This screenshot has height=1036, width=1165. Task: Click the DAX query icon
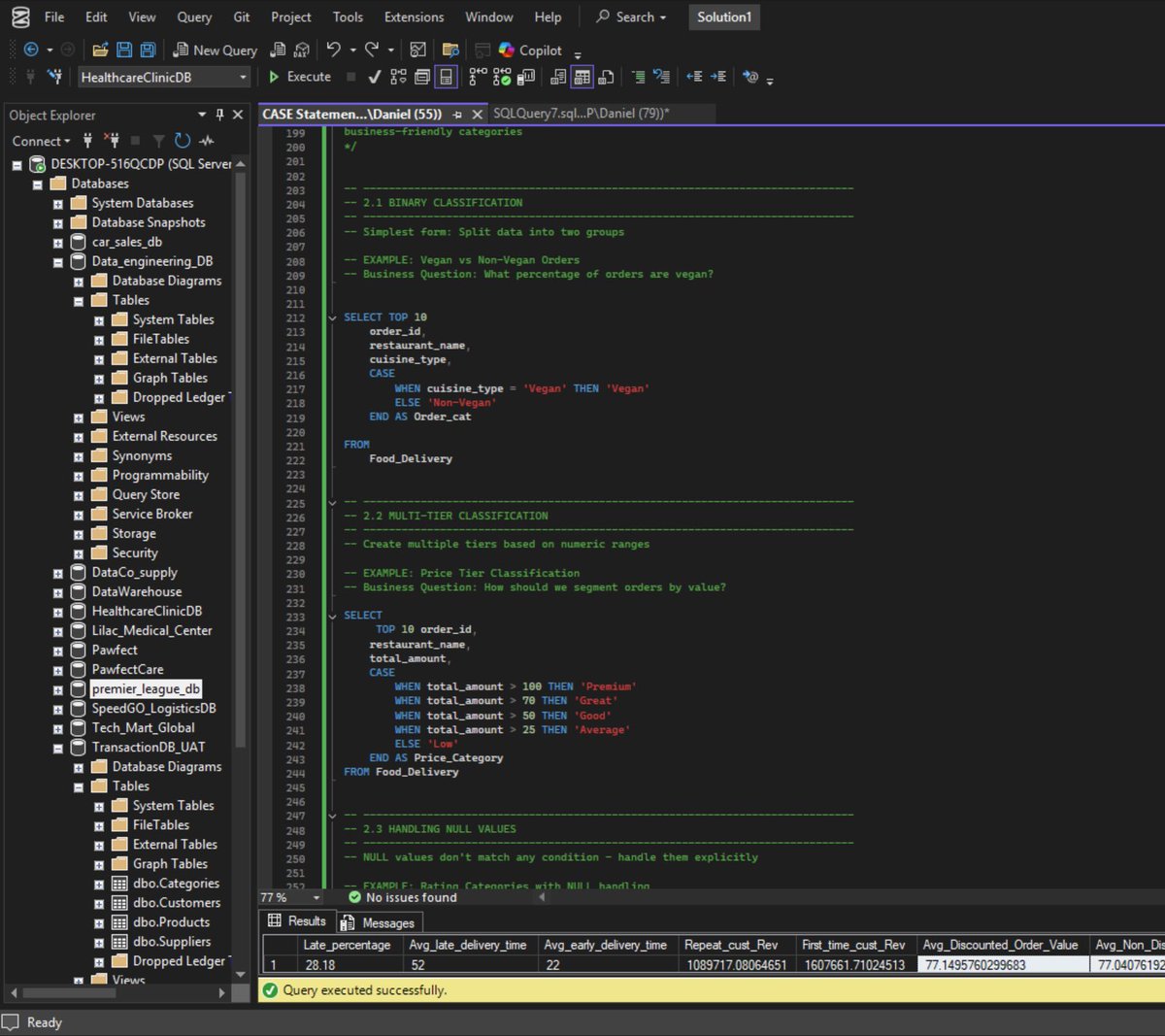click(301, 50)
